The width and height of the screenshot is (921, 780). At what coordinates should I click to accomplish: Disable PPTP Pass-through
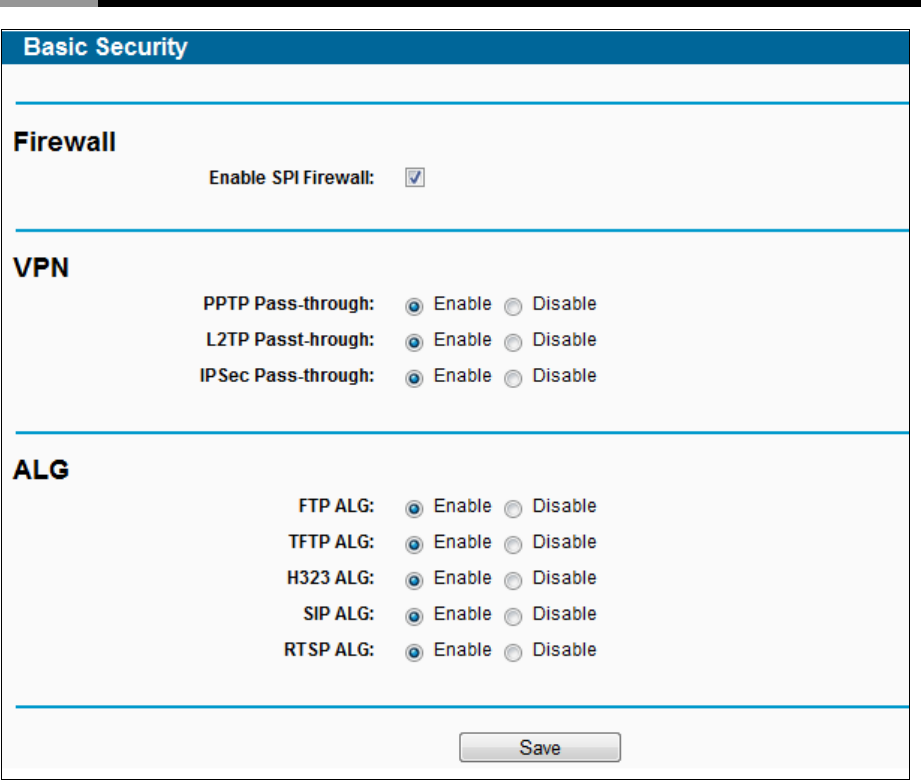513,307
